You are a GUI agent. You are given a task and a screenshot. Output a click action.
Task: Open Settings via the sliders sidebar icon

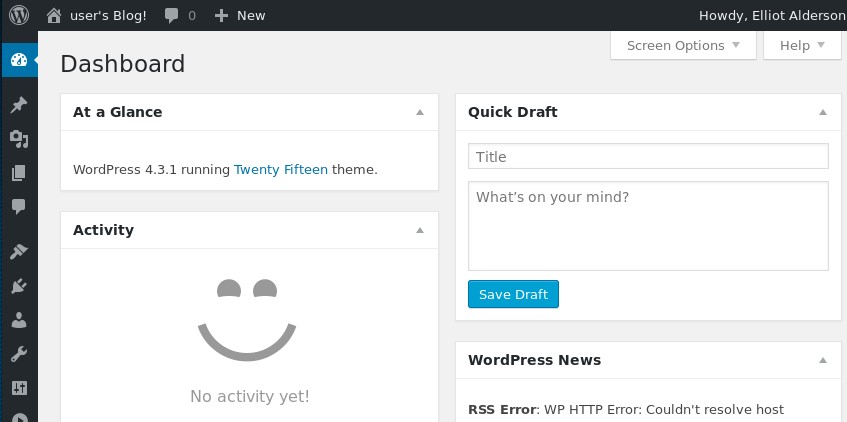click(x=19, y=388)
